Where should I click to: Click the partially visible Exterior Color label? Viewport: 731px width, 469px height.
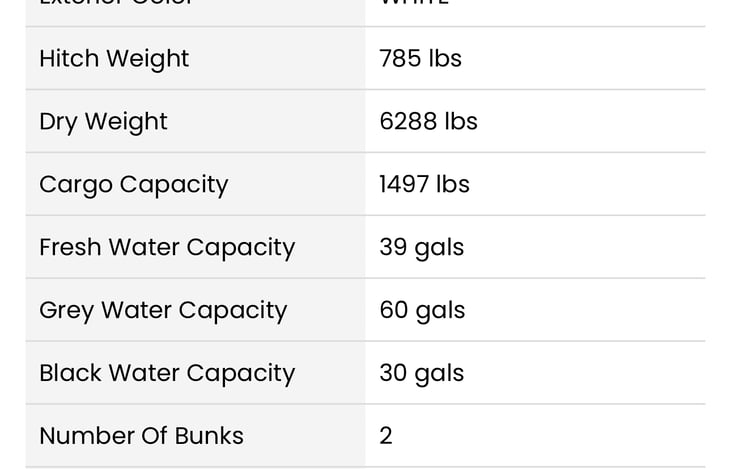tap(116, 4)
